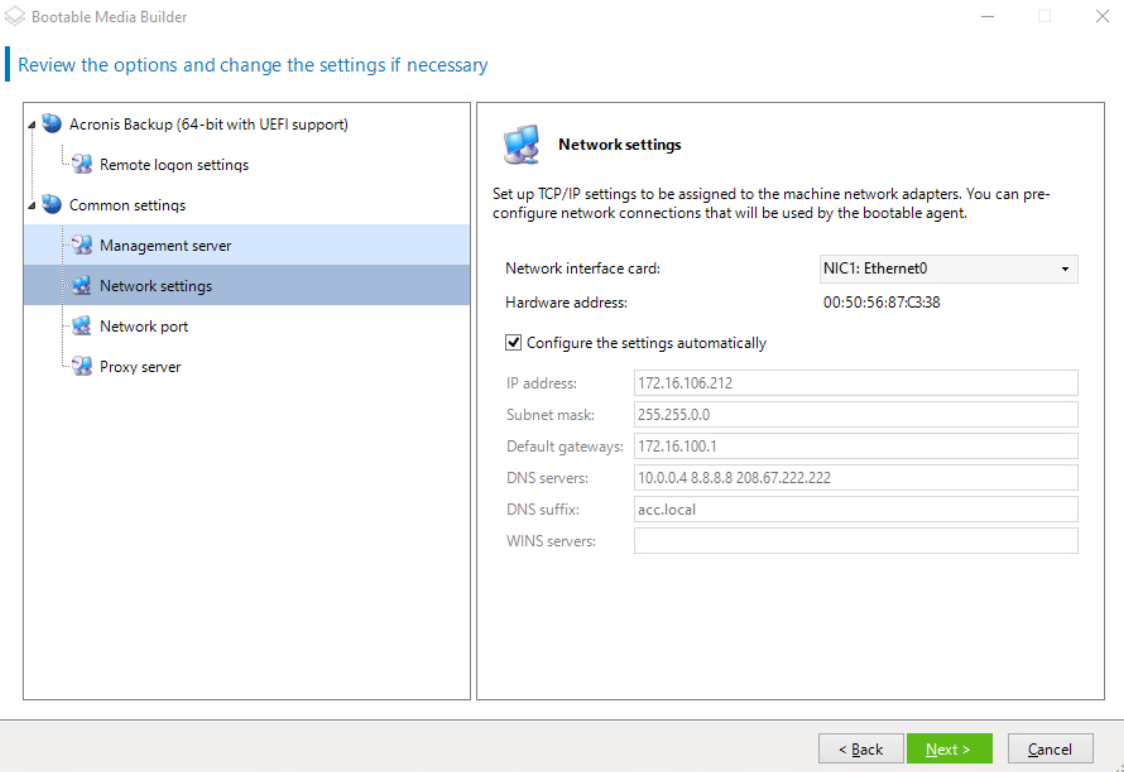Click the hardware address 00:50:56:87:C3:38
Viewport: 1124px width, 772px height.
point(882,302)
